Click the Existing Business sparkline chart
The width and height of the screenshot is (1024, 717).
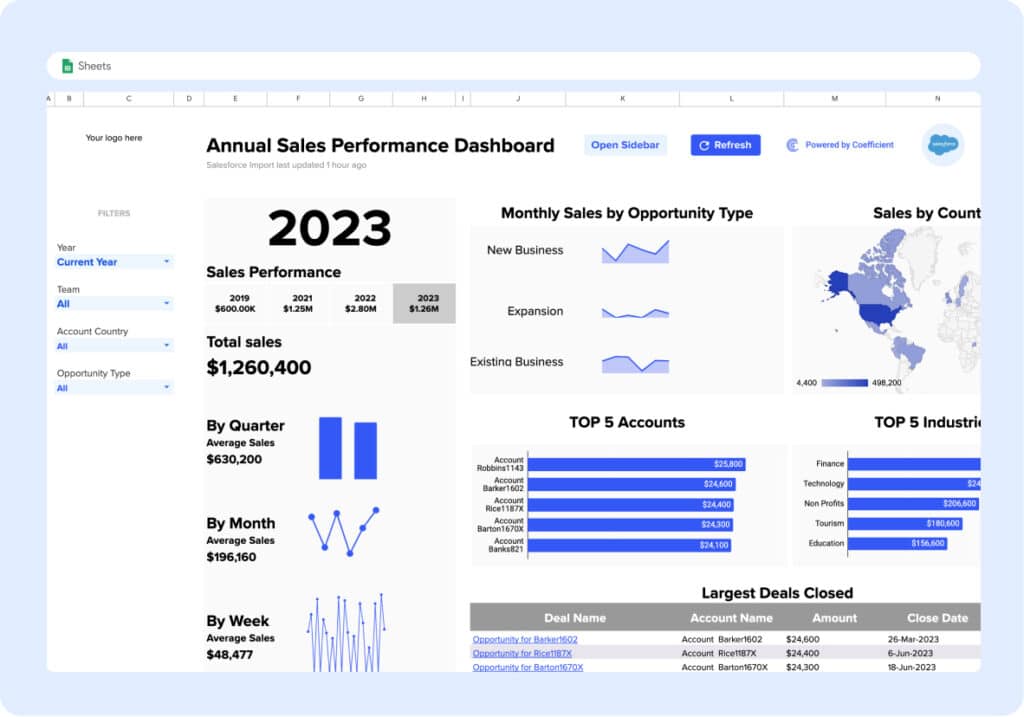click(x=635, y=363)
